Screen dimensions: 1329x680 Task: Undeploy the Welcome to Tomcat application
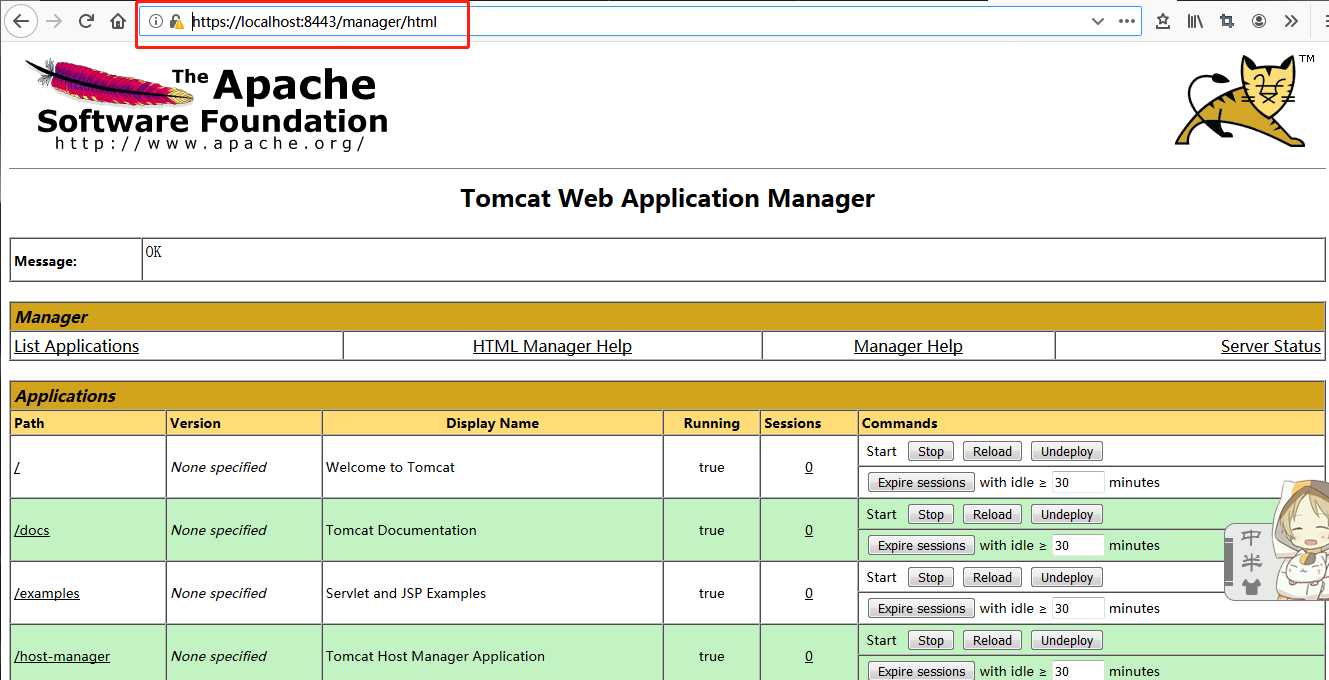pos(1067,452)
